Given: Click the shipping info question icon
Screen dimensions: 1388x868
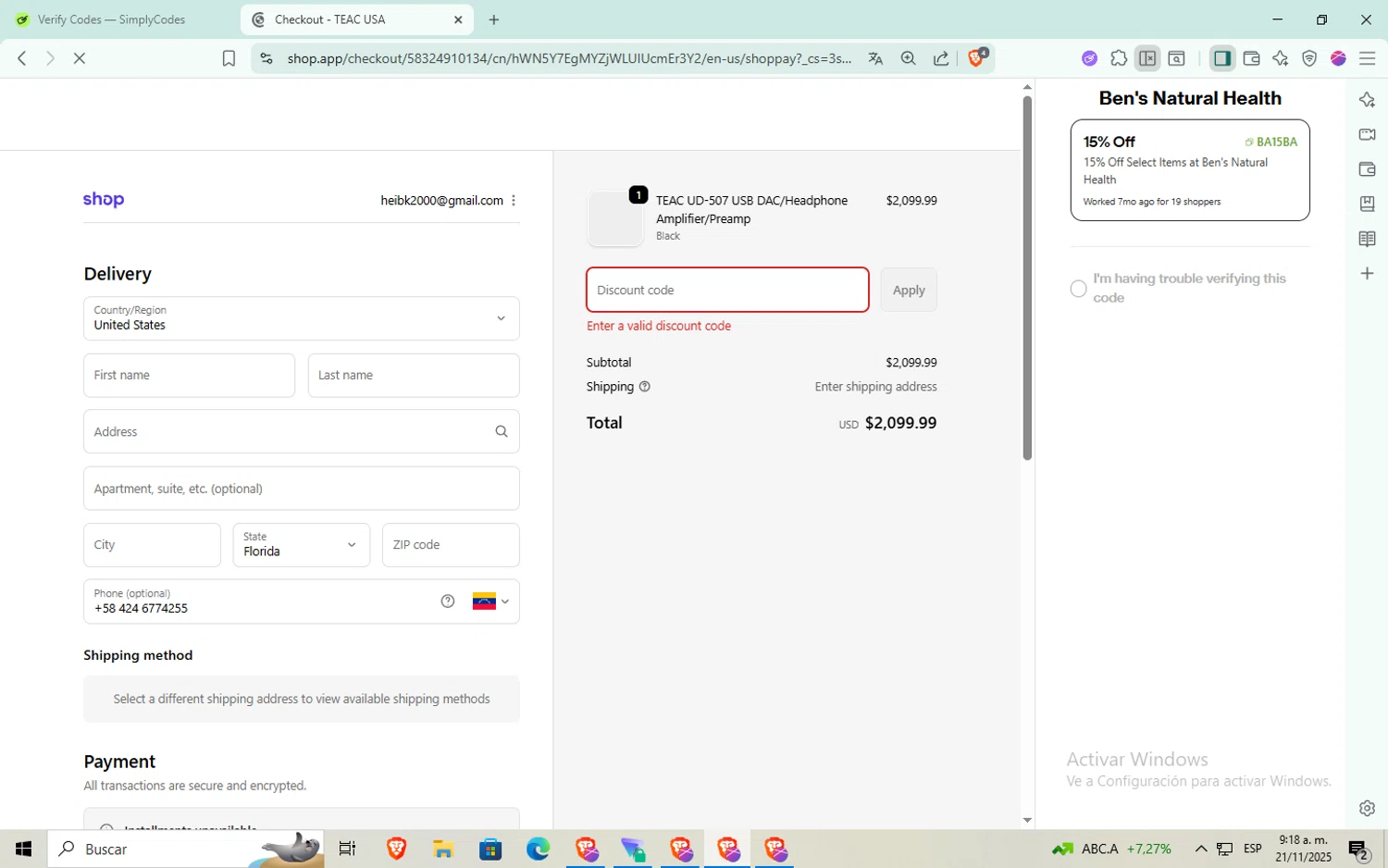Looking at the screenshot, I should point(645,387).
